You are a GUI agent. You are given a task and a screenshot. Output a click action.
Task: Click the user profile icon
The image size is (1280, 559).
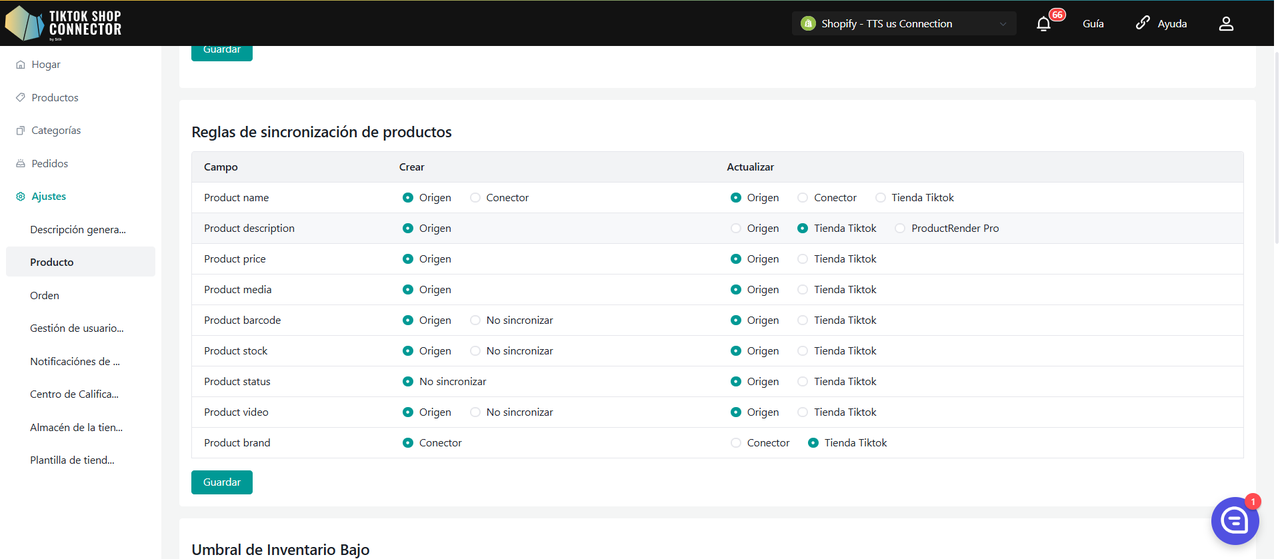pos(1226,24)
